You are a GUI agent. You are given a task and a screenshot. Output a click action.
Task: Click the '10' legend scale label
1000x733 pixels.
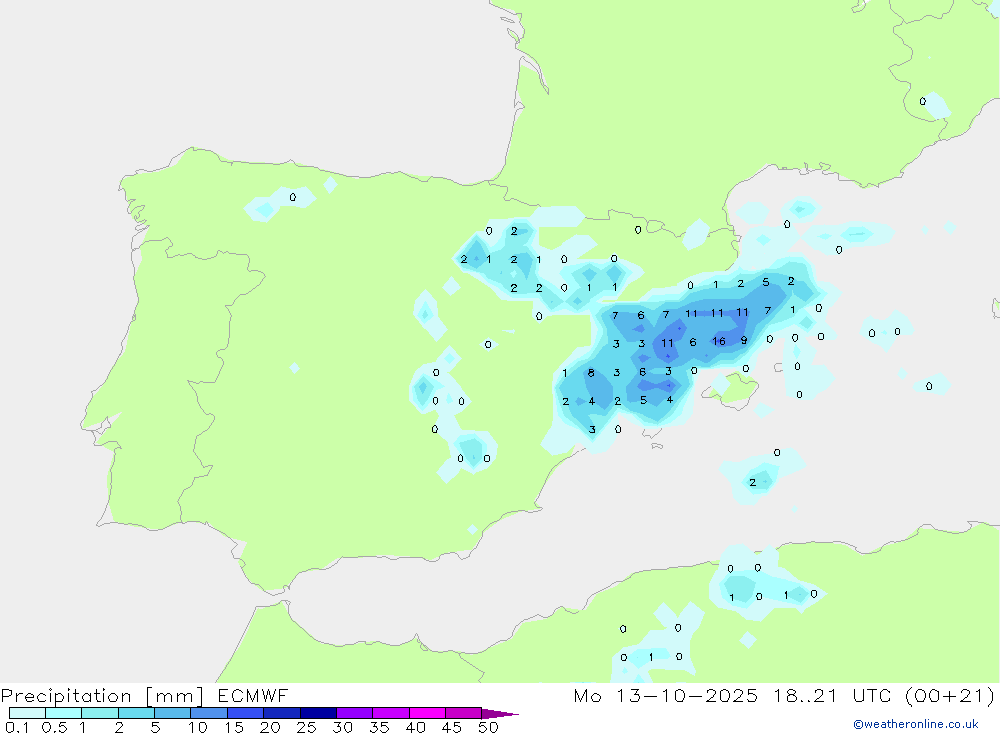[x=198, y=727]
